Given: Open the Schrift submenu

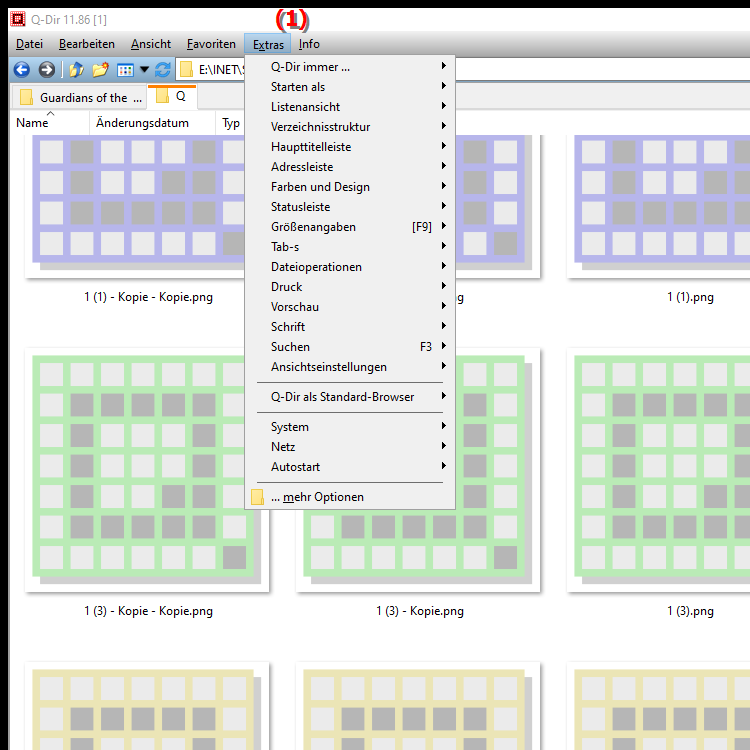Looking at the screenshot, I should (350, 327).
